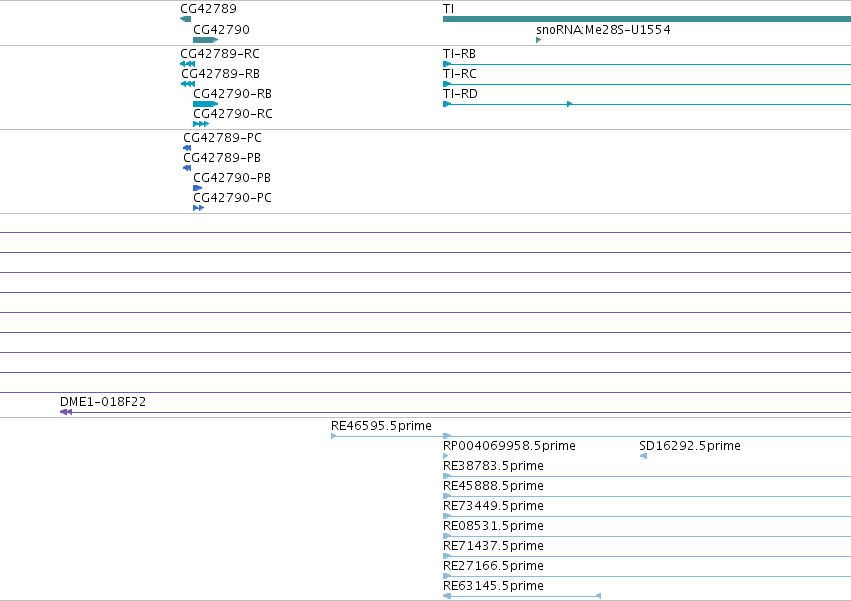Viewport: 851px width, 601px height.
Task: Click the DME1-018F22 purple arrow glyph
Action: pyautogui.click(x=66, y=413)
